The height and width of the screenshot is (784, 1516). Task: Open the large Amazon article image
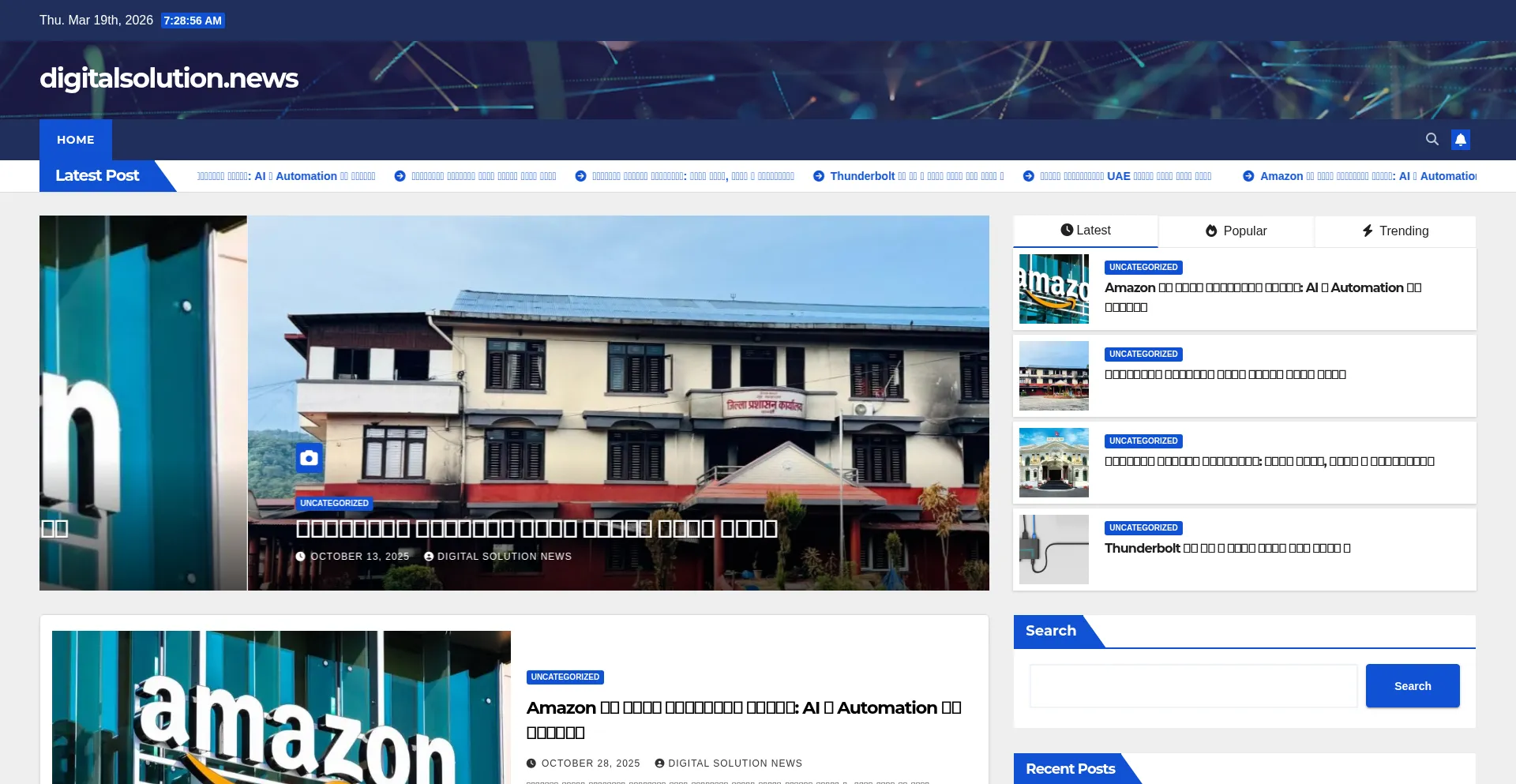point(281,707)
